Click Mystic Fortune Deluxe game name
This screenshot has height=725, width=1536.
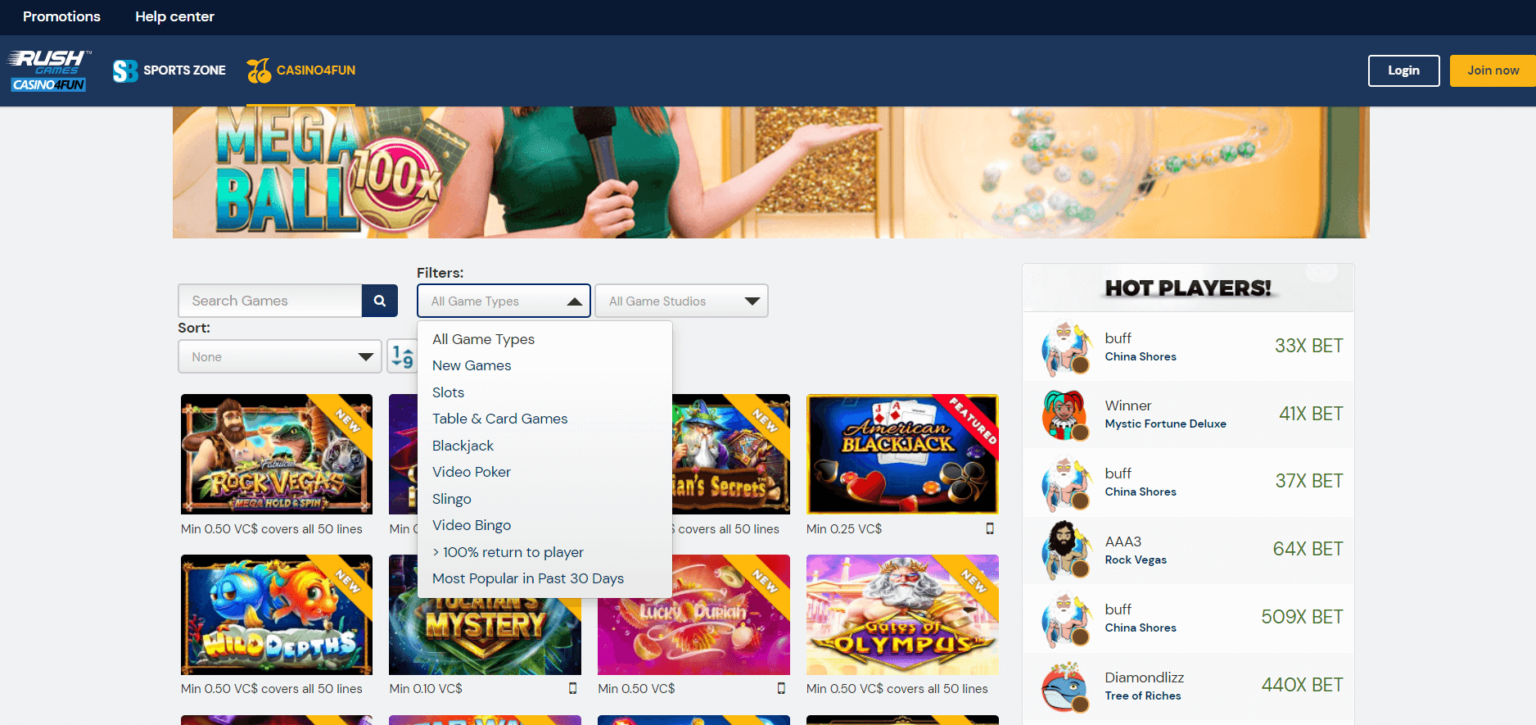click(1165, 424)
